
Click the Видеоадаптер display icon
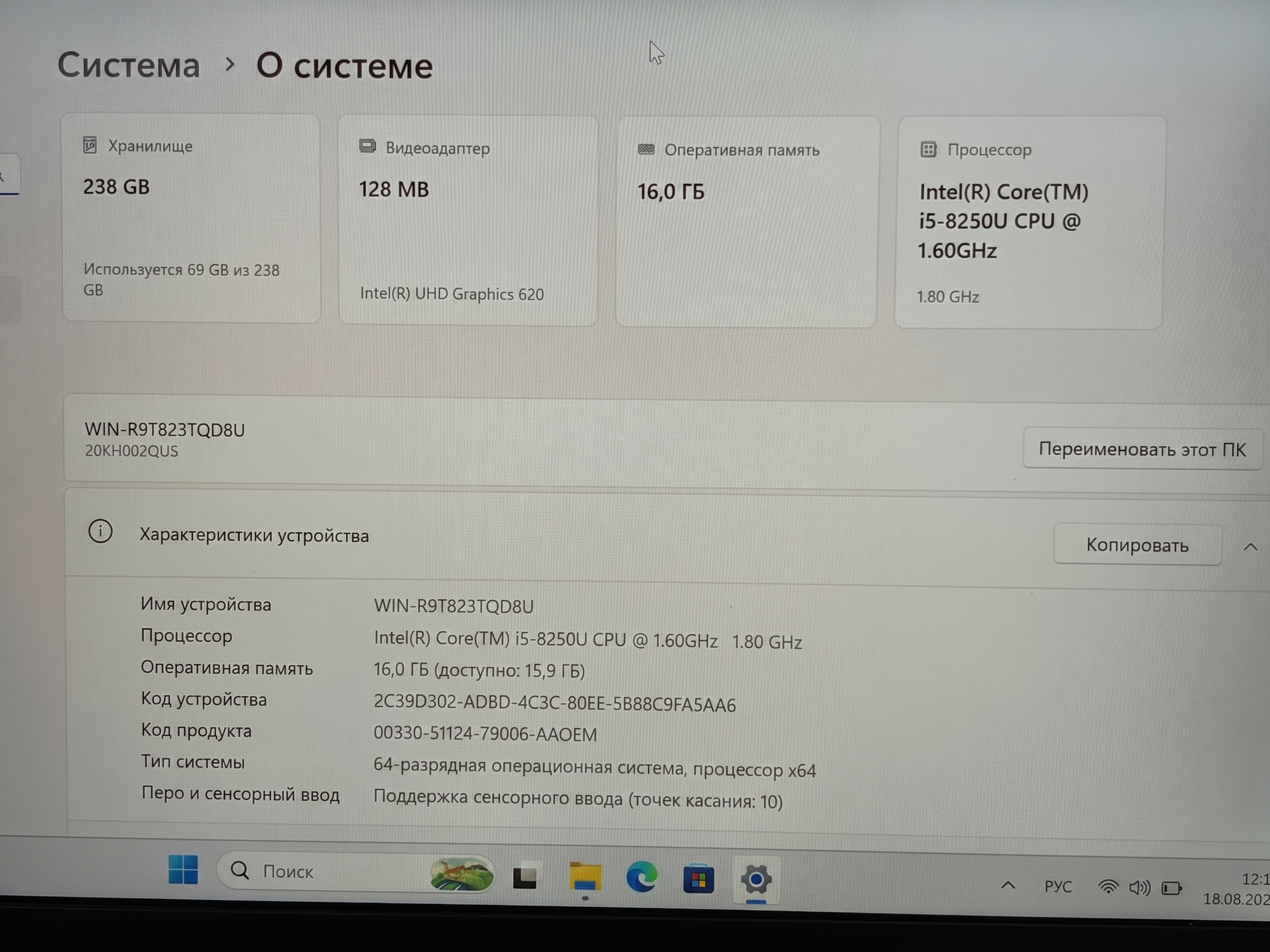click(368, 146)
